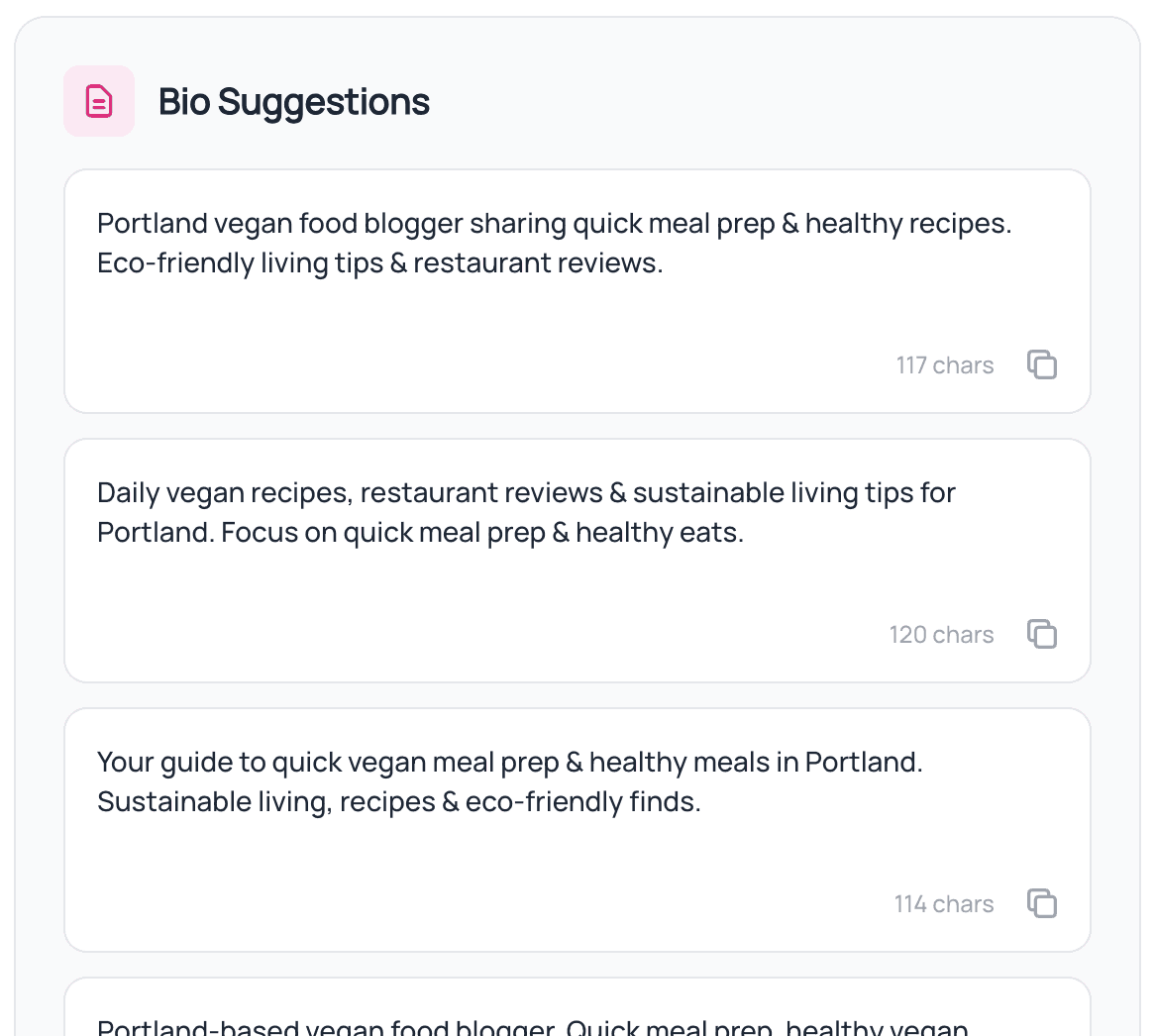Click the 'Focus on quick meal prep' line
This screenshot has height=1036, width=1155.
pyautogui.click(x=421, y=532)
